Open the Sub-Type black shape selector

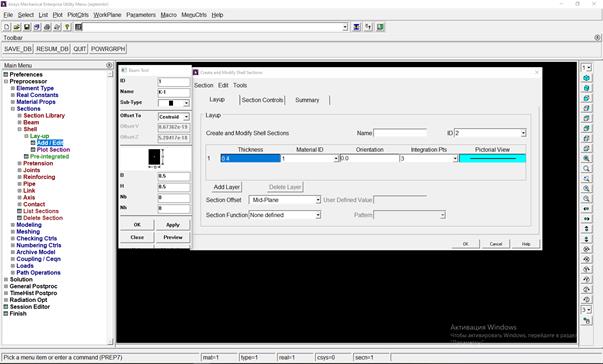pos(174,103)
